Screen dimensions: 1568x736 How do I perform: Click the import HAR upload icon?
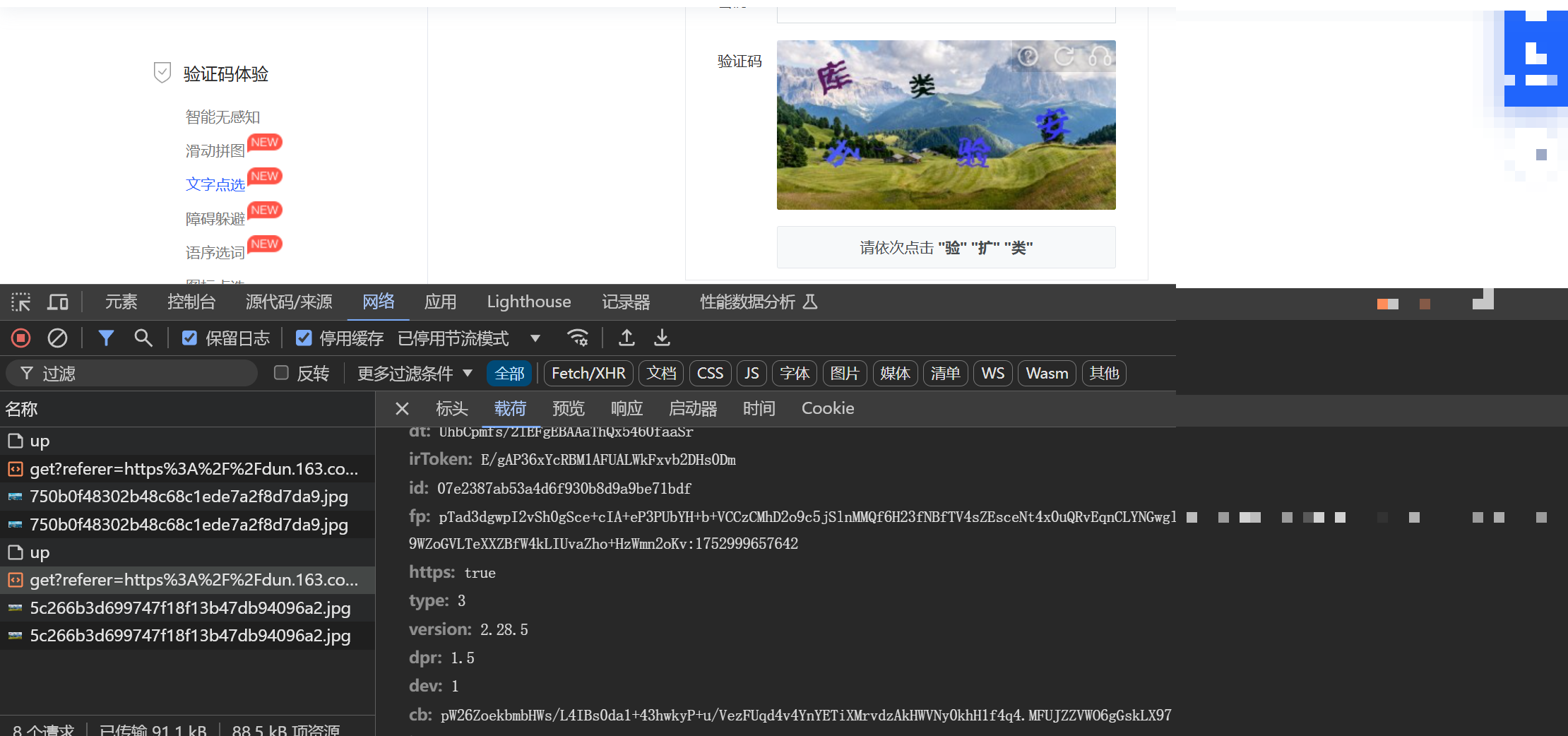point(626,338)
